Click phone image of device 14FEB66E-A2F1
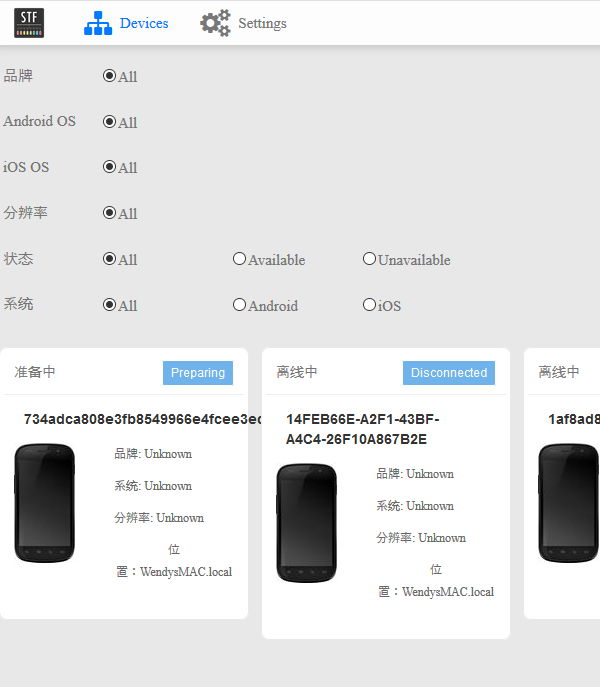600x687 pixels. tap(306, 523)
